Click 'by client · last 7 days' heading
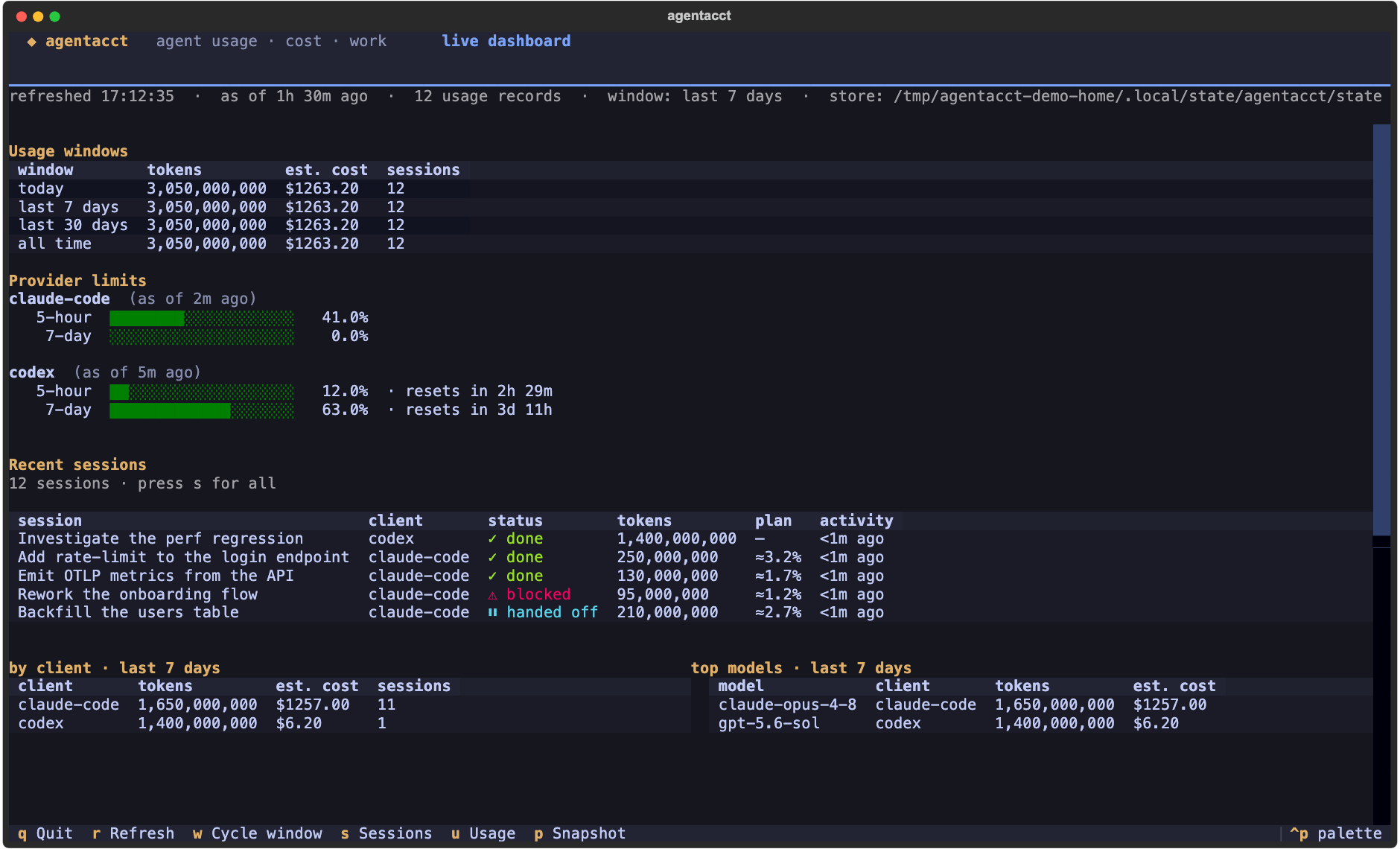Image resolution: width=1400 pixels, height=849 pixels. [115, 669]
